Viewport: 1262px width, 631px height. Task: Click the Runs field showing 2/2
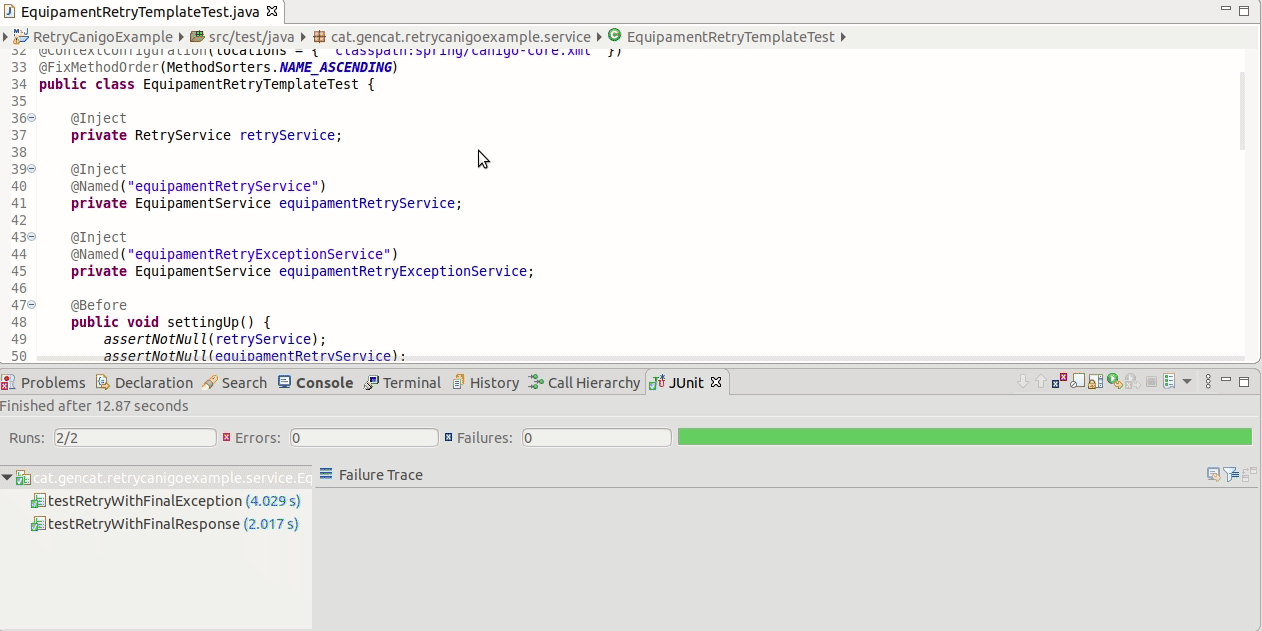135,438
